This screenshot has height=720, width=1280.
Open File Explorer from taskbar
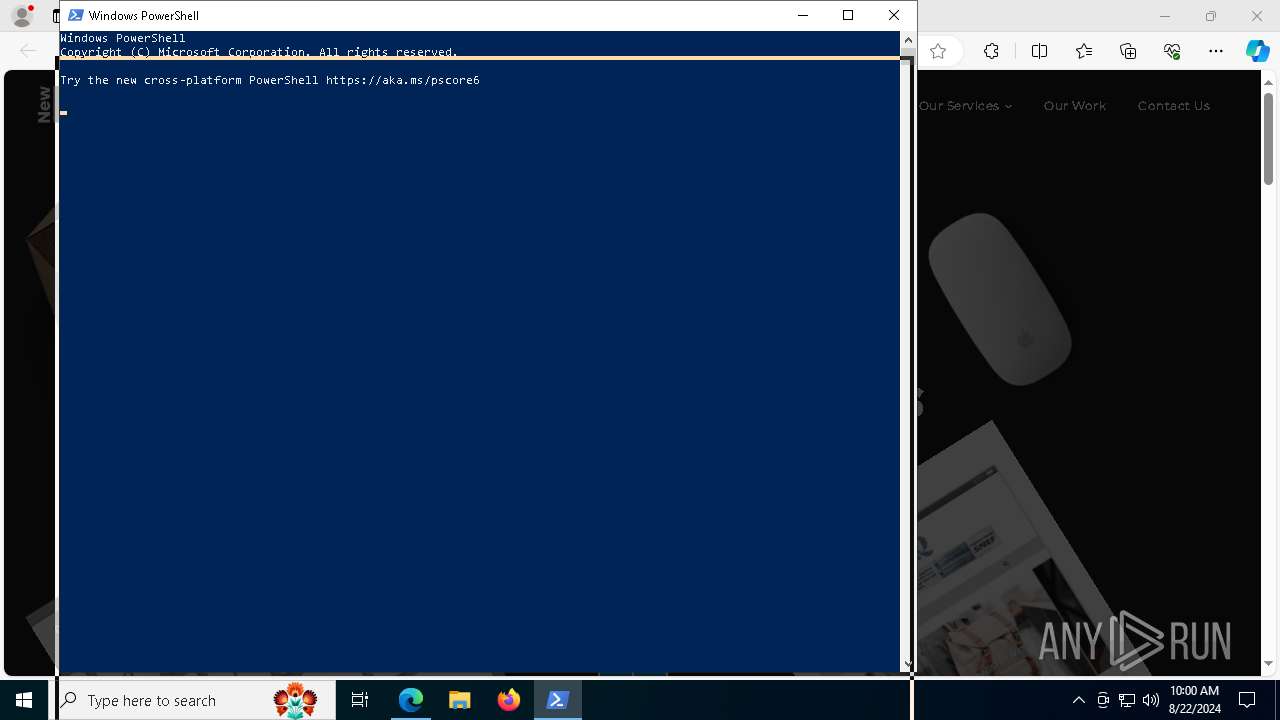pyautogui.click(x=460, y=700)
